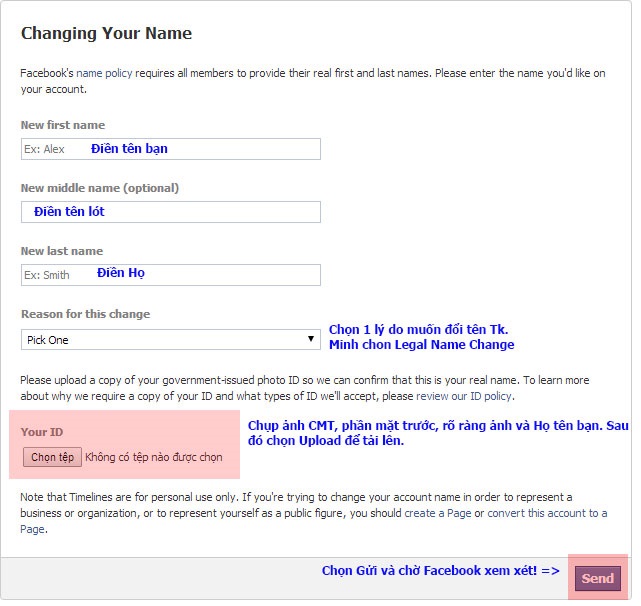Focus the New middle name text box
Screen dimensions: 641x606
[170, 212]
